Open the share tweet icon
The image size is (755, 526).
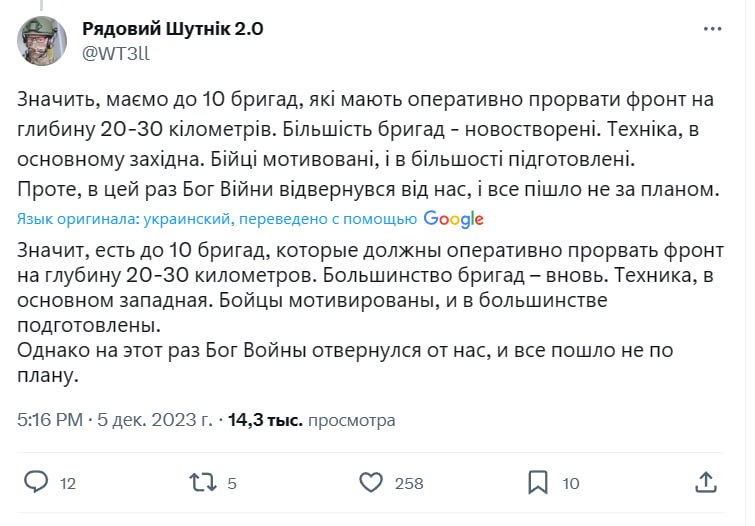[706, 483]
